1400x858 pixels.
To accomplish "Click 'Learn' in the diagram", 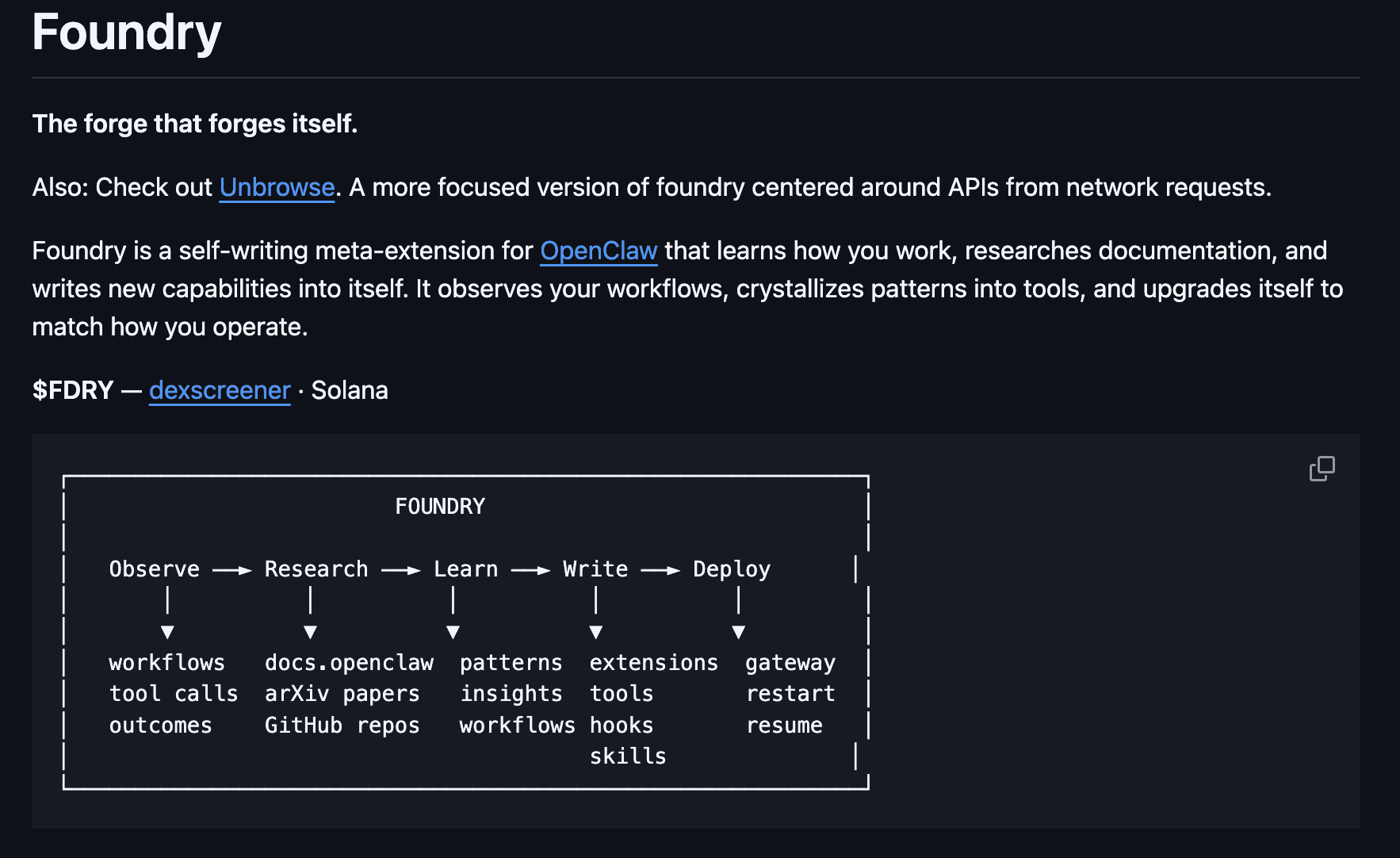I will (x=466, y=569).
